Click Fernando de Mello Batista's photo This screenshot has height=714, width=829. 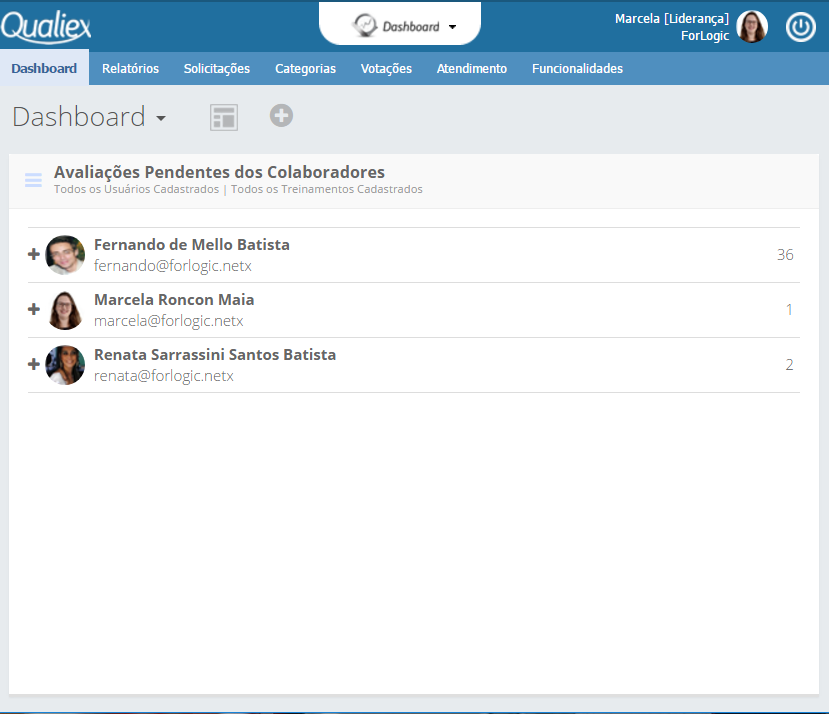click(x=65, y=255)
